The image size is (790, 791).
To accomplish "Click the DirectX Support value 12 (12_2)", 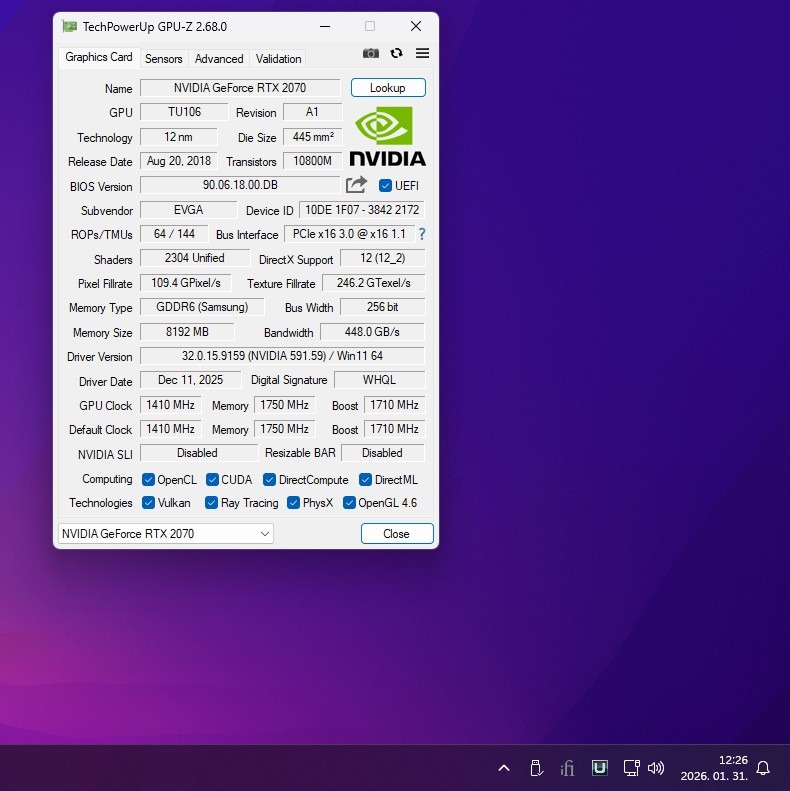I will tap(383, 258).
